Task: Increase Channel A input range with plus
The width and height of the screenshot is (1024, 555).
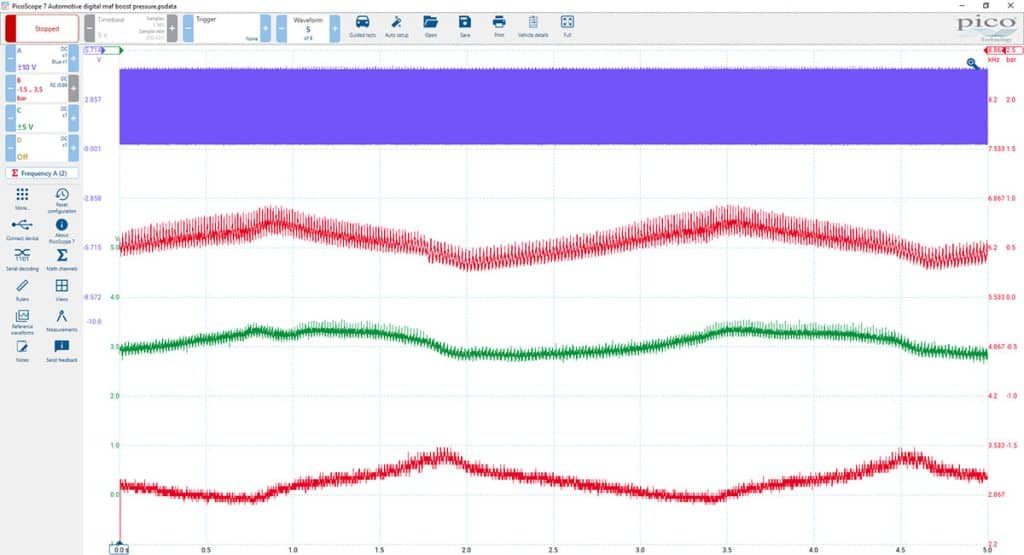Action: tap(74, 59)
